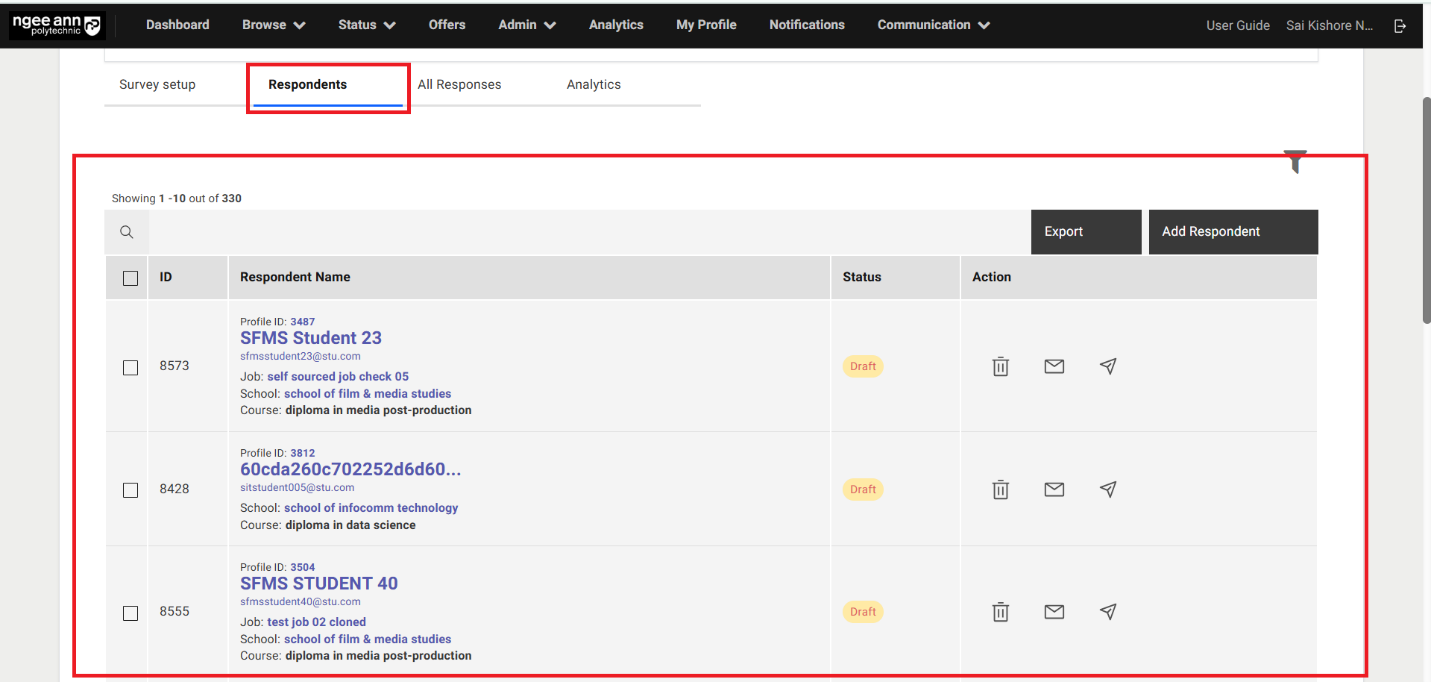Click send paper-plane icon for SFMS Student 23
1431x682 pixels.
pos(1107,366)
